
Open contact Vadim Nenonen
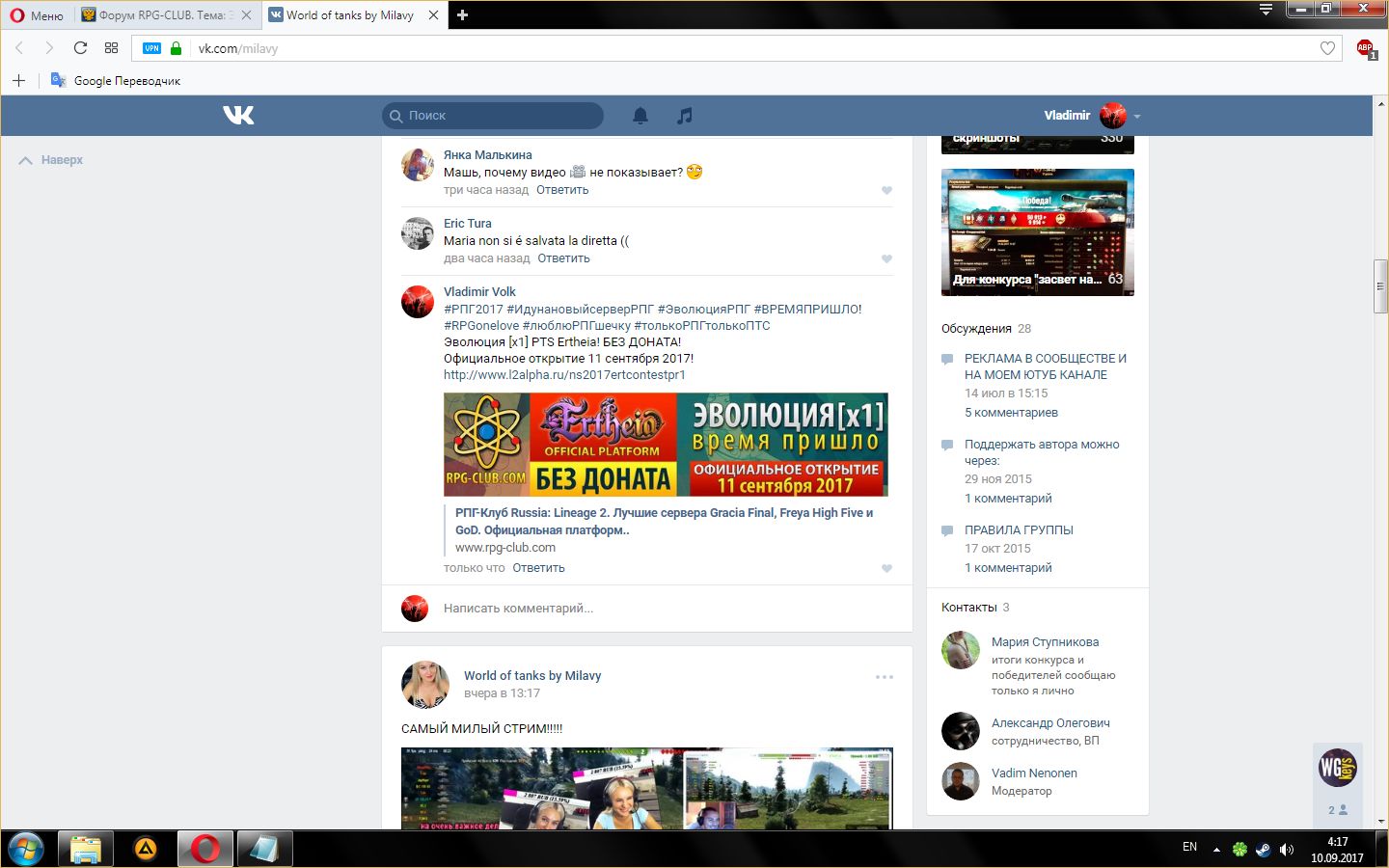1034,773
